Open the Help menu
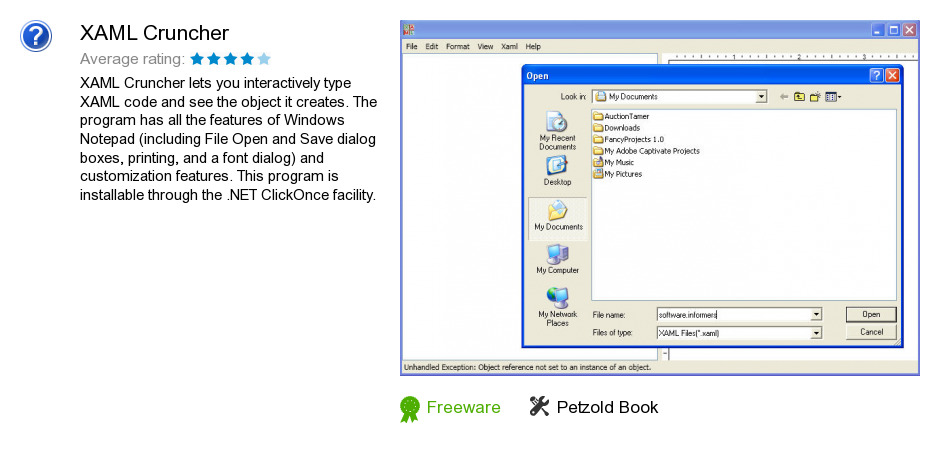This screenshot has height=453, width=940. 533,46
